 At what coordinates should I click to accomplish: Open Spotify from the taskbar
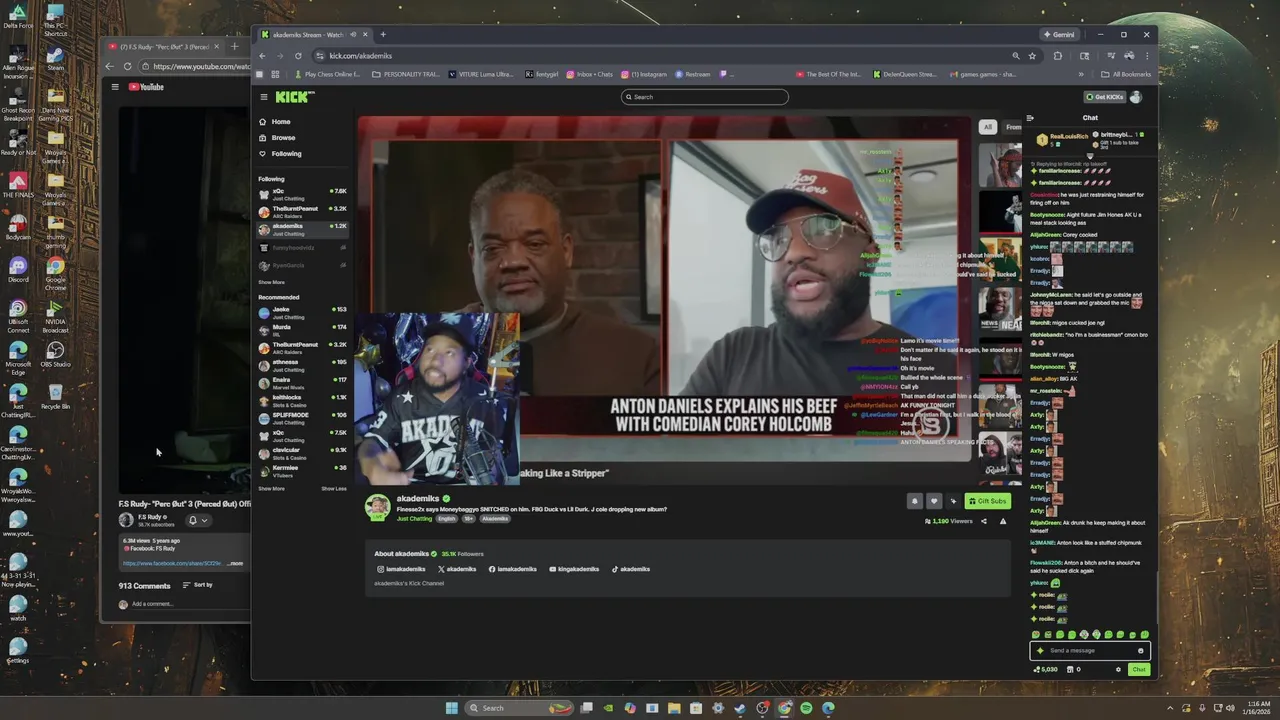806,708
